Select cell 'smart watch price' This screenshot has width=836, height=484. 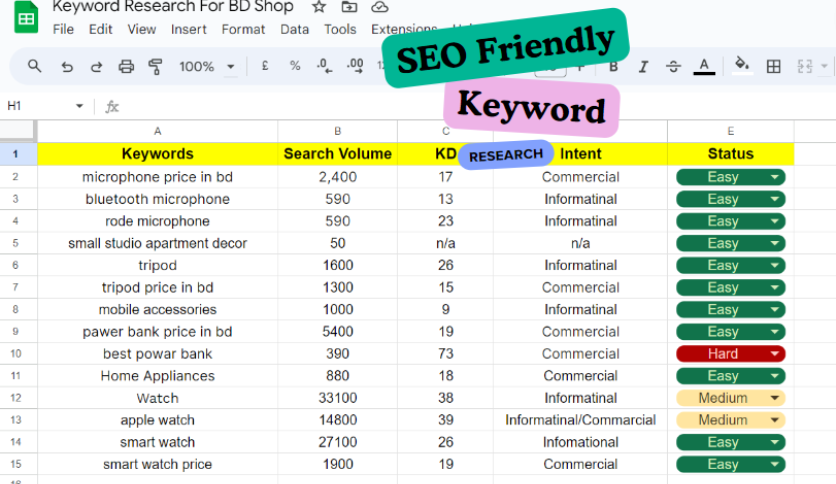(x=157, y=464)
